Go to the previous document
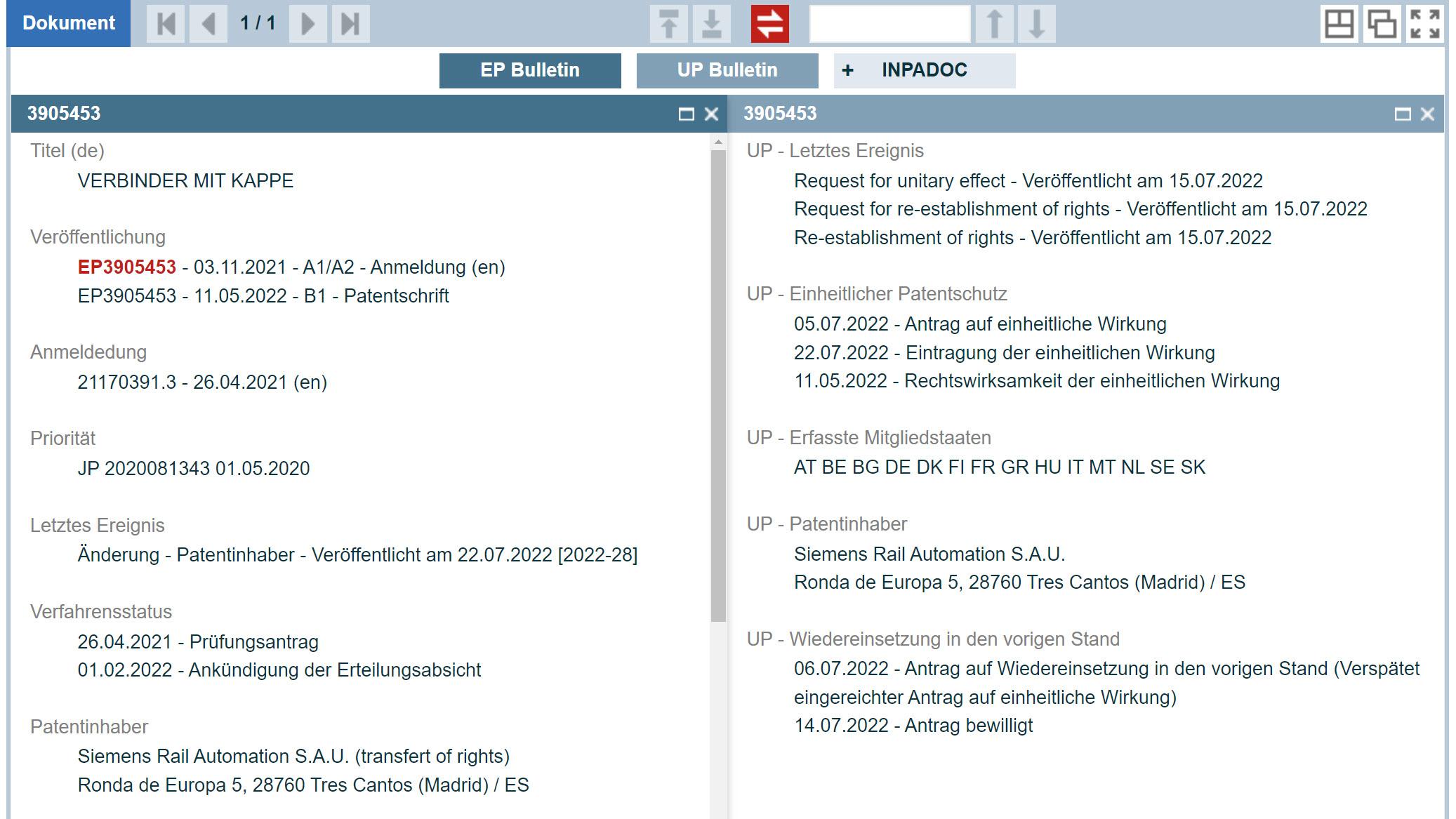Screen dimensions: 1456x819 208,23
